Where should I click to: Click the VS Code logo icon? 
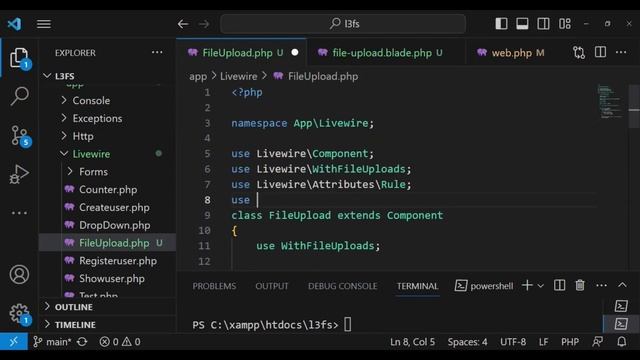[14, 24]
